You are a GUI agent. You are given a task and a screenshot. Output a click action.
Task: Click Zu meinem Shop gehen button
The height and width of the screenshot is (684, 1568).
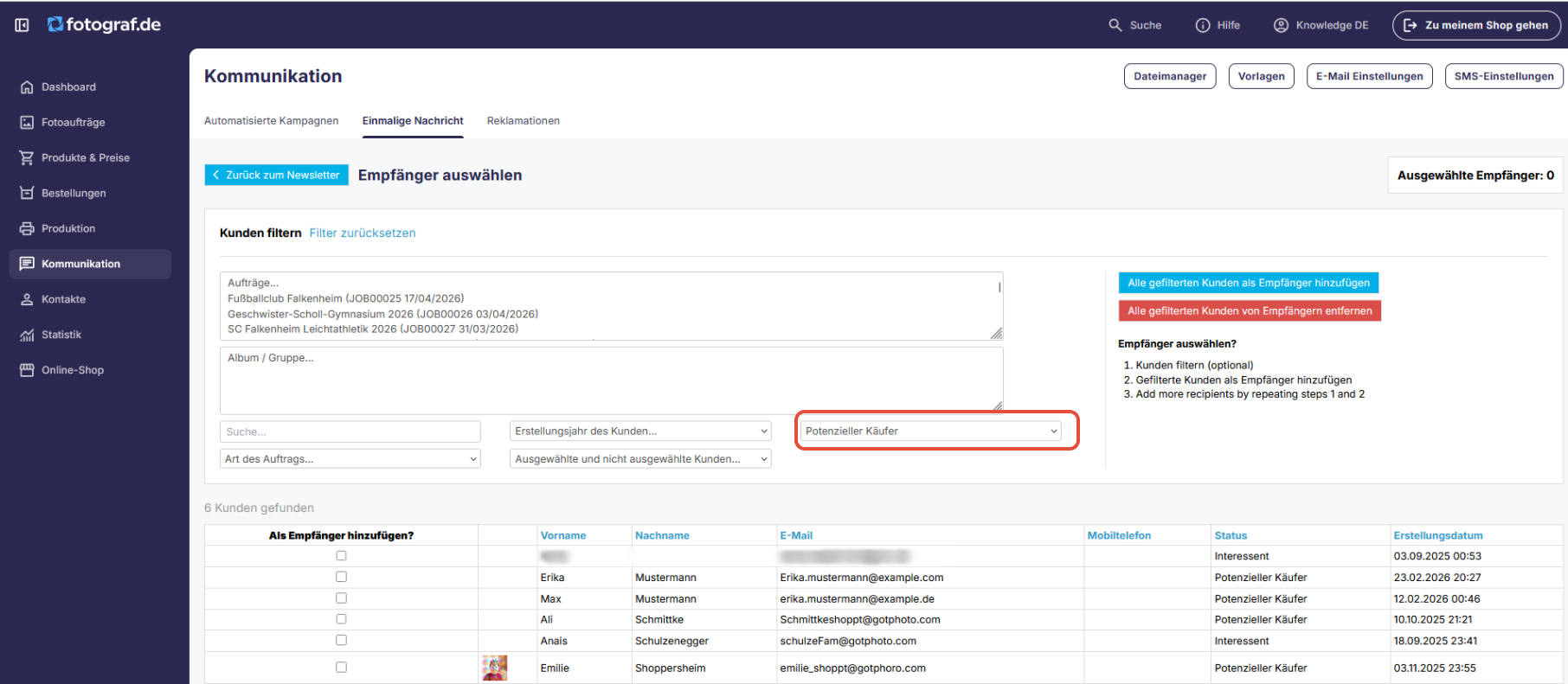[x=1476, y=25]
